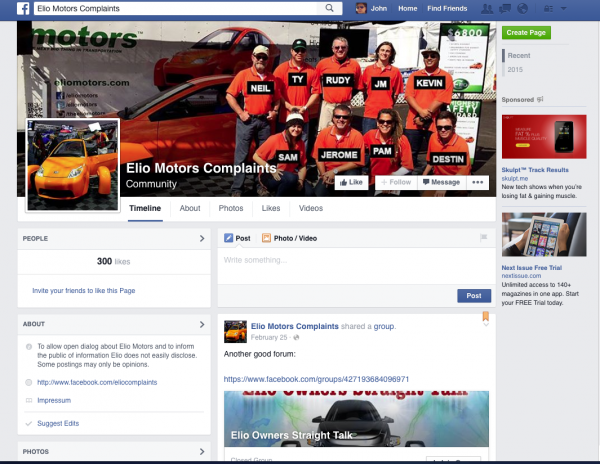
Task: Click the 'group' link in shared post header
Action: (384, 326)
